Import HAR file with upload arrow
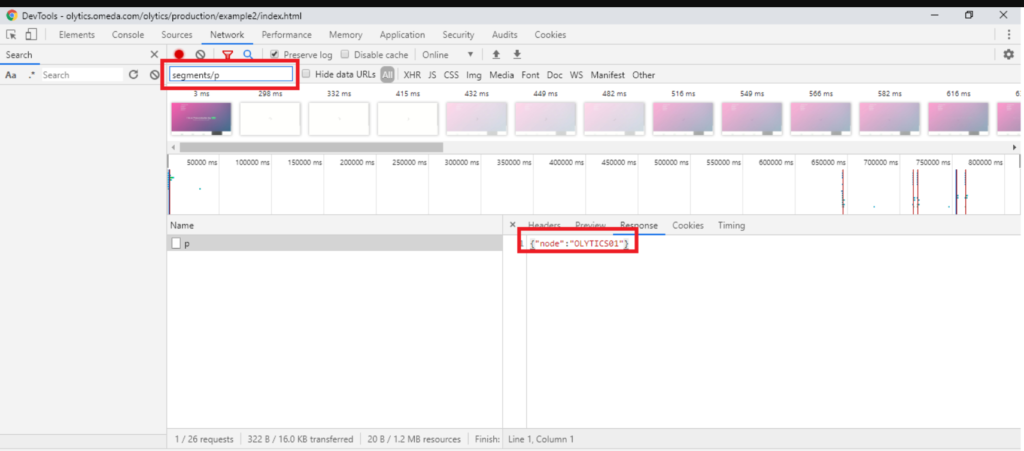Image resolution: width=1024 pixels, height=451 pixels. 496,55
